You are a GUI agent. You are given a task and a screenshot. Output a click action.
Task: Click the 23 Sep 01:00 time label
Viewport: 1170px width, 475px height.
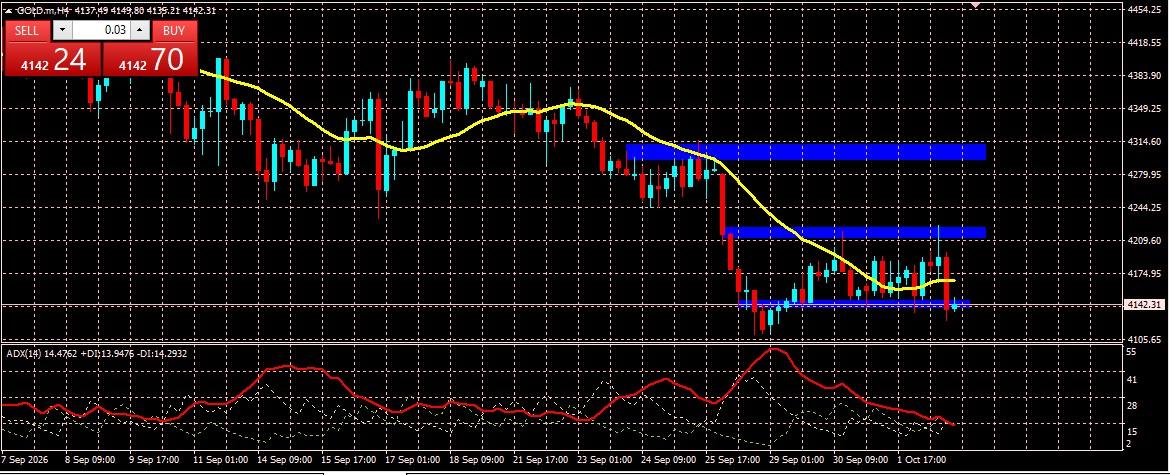(x=606, y=460)
